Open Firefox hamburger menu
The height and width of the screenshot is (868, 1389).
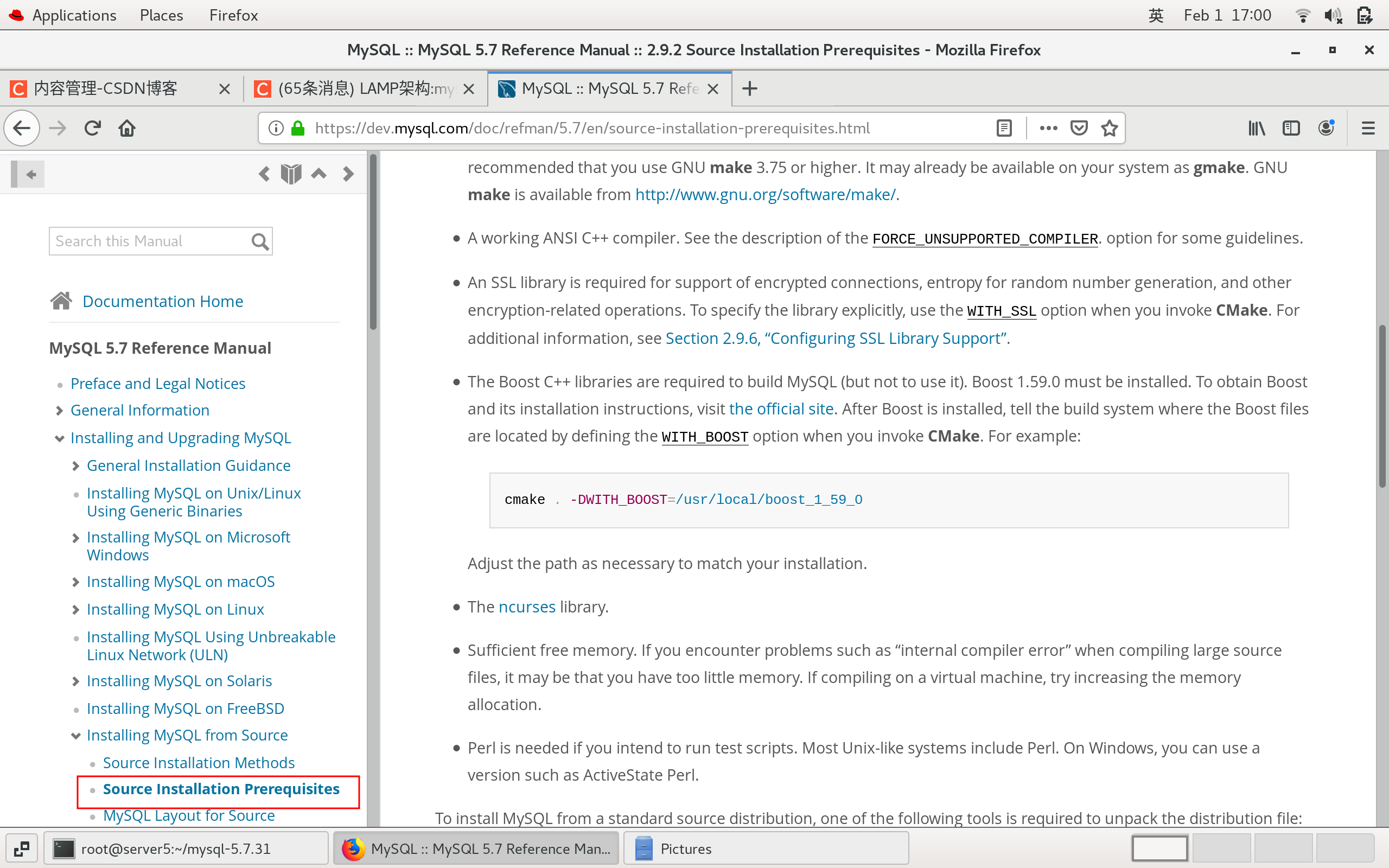[x=1368, y=128]
